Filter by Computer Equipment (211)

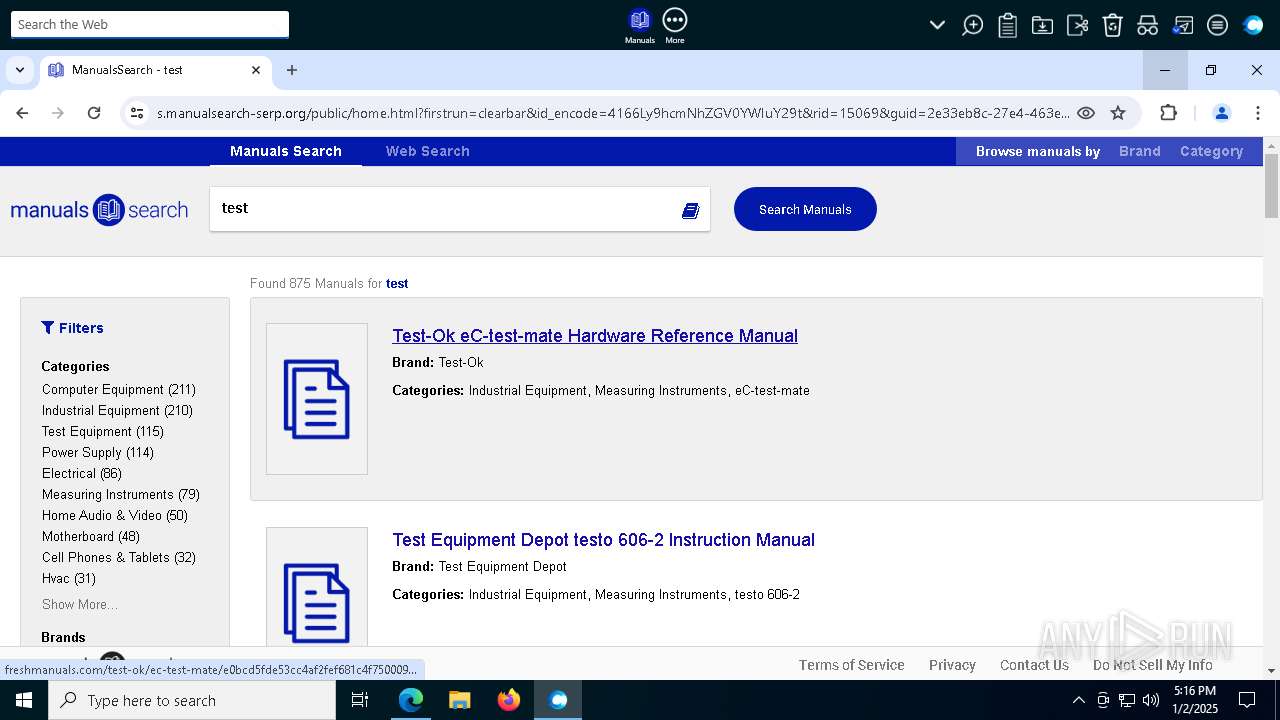[x=119, y=389]
